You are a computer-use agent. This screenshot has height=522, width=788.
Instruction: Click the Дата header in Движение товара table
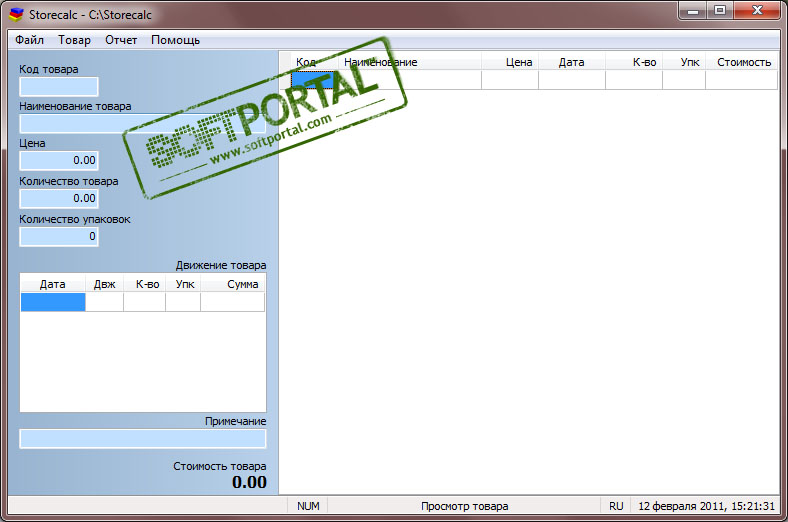pos(53,284)
